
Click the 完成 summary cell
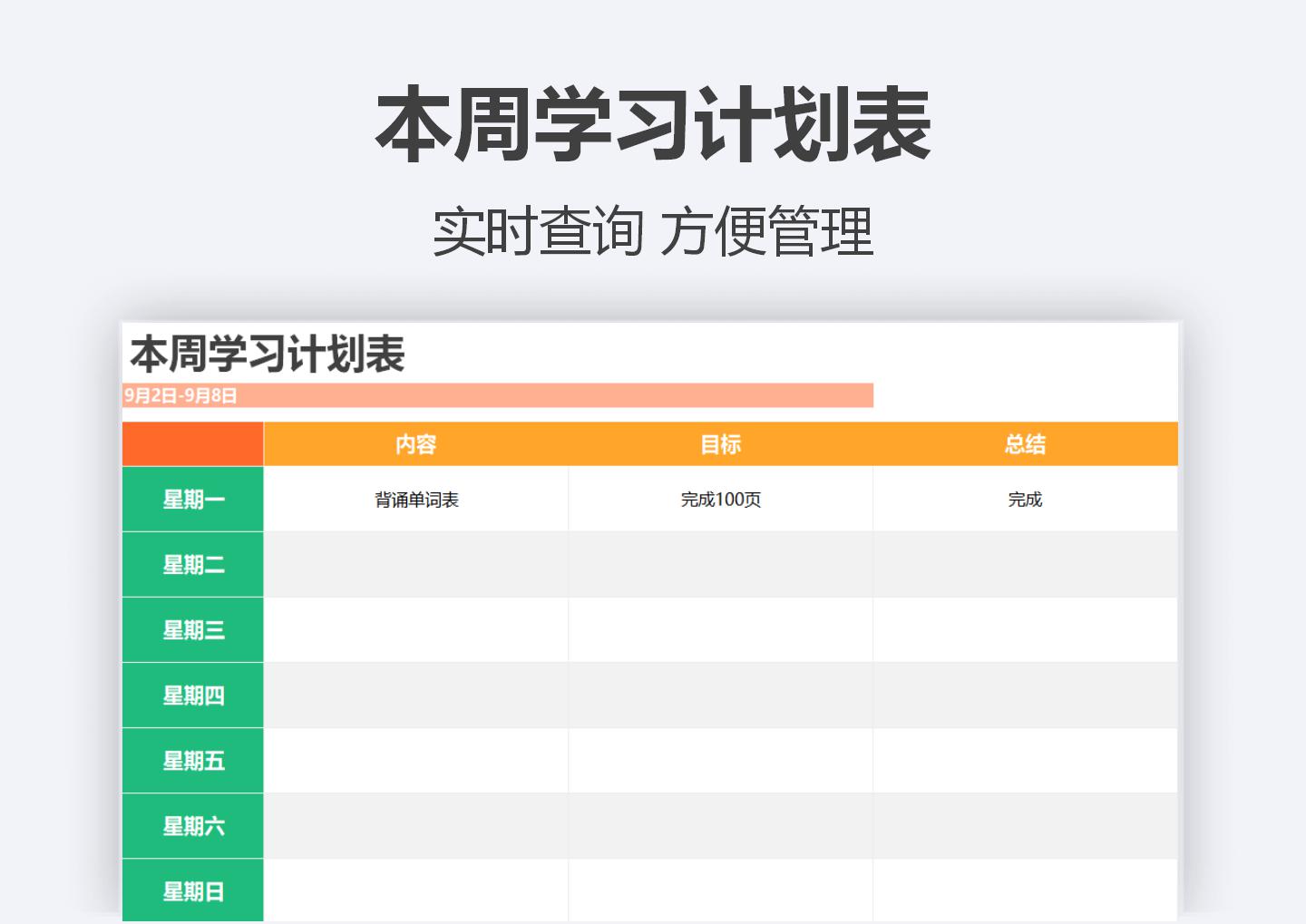click(x=1024, y=499)
